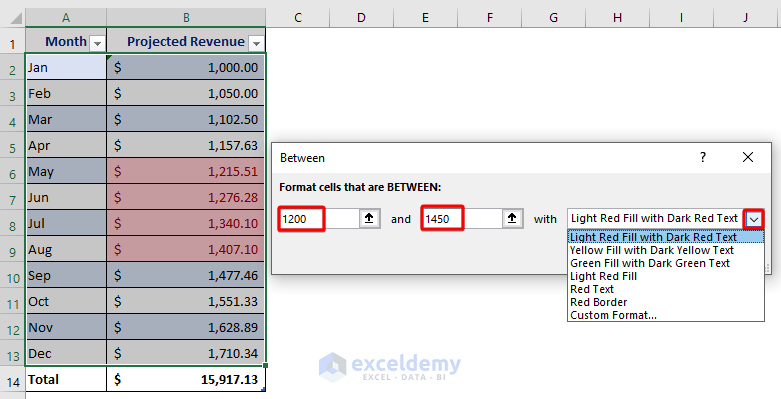Click the 1,000.00 revenue cell
781x399 pixels.
(x=186, y=67)
